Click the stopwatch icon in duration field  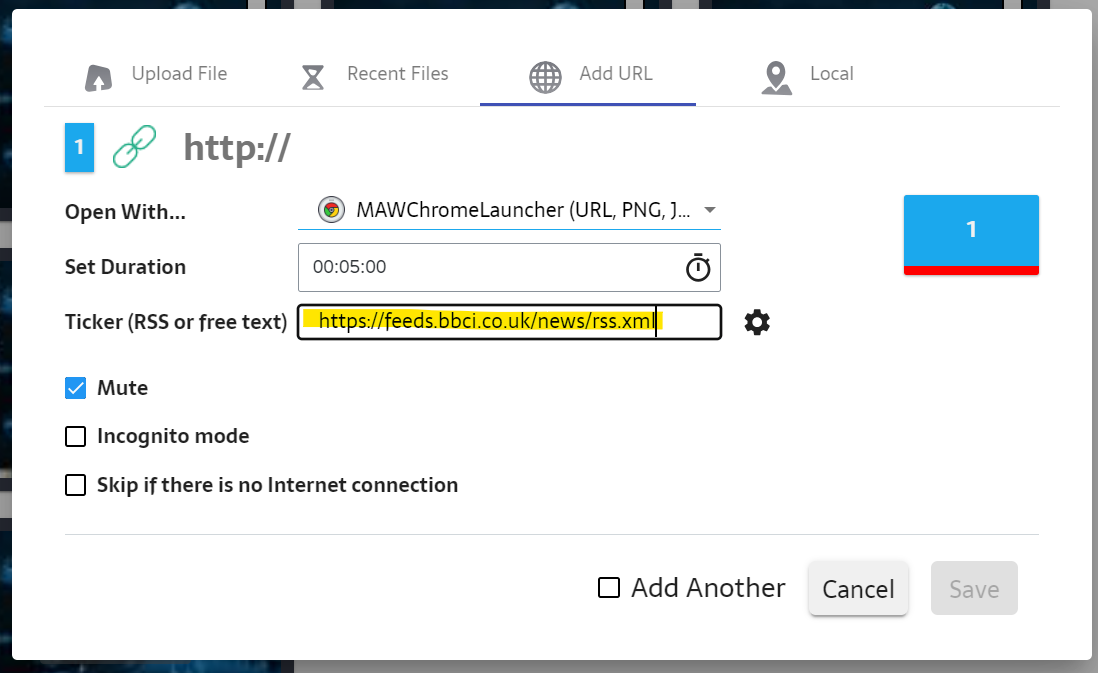pyautogui.click(x=697, y=267)
